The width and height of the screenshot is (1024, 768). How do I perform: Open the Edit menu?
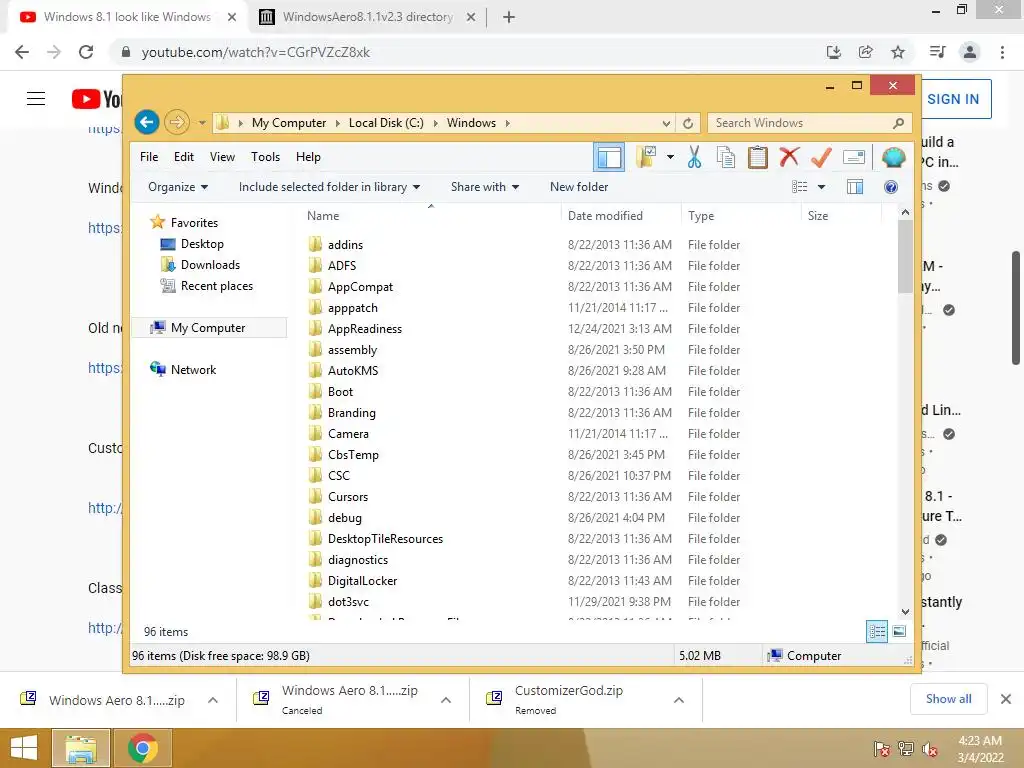tap(184, 157)
